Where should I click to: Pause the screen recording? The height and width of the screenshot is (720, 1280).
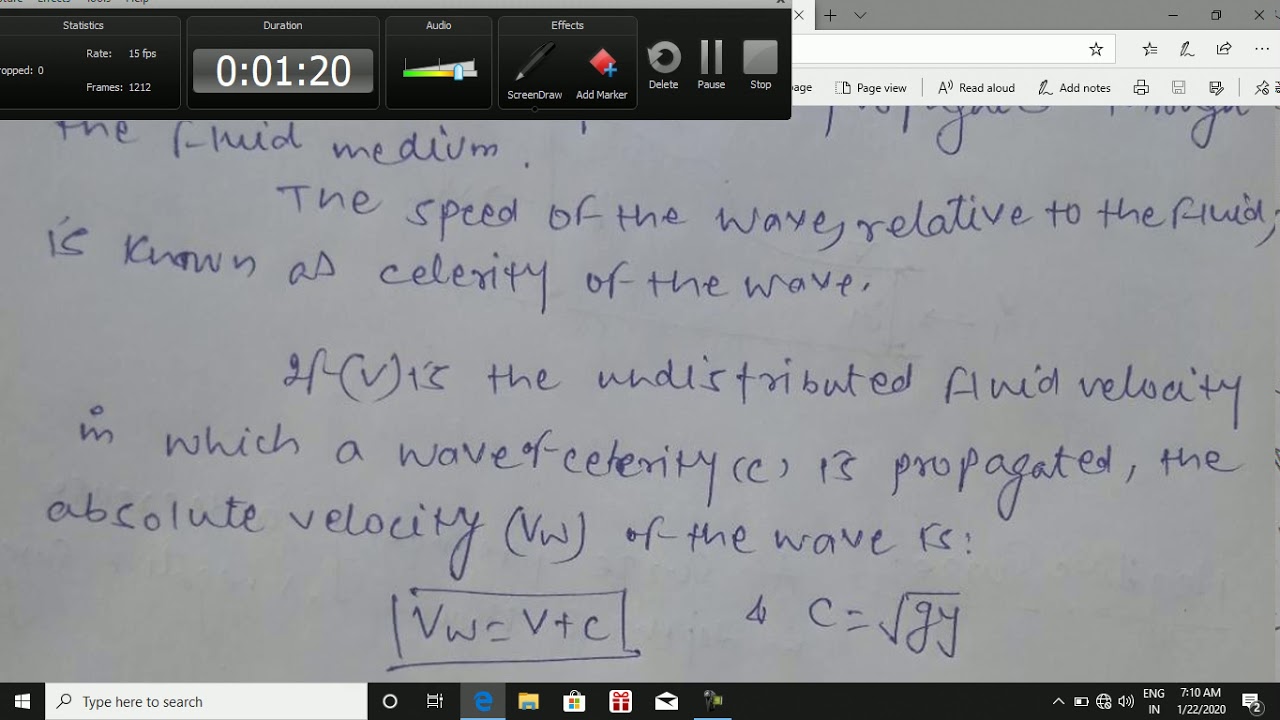[711, 65]
